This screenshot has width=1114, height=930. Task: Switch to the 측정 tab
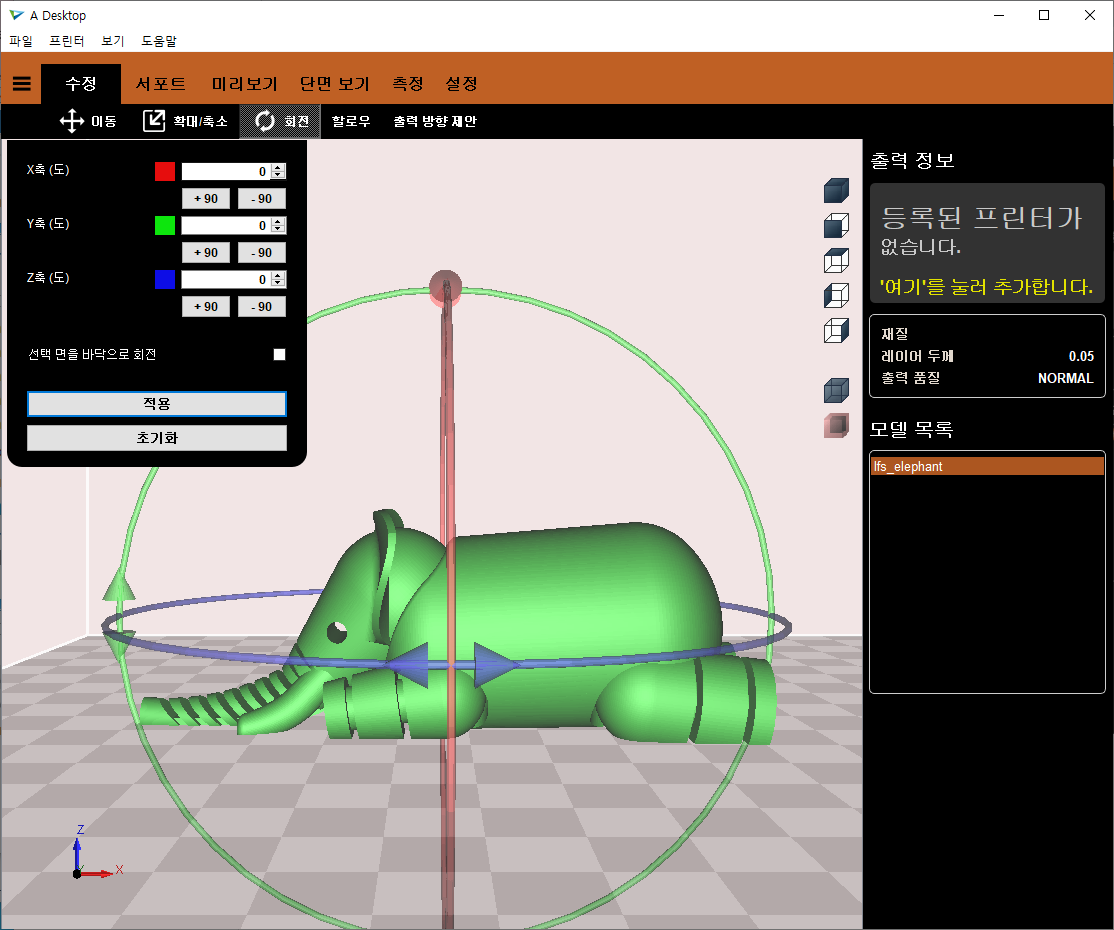408,84
